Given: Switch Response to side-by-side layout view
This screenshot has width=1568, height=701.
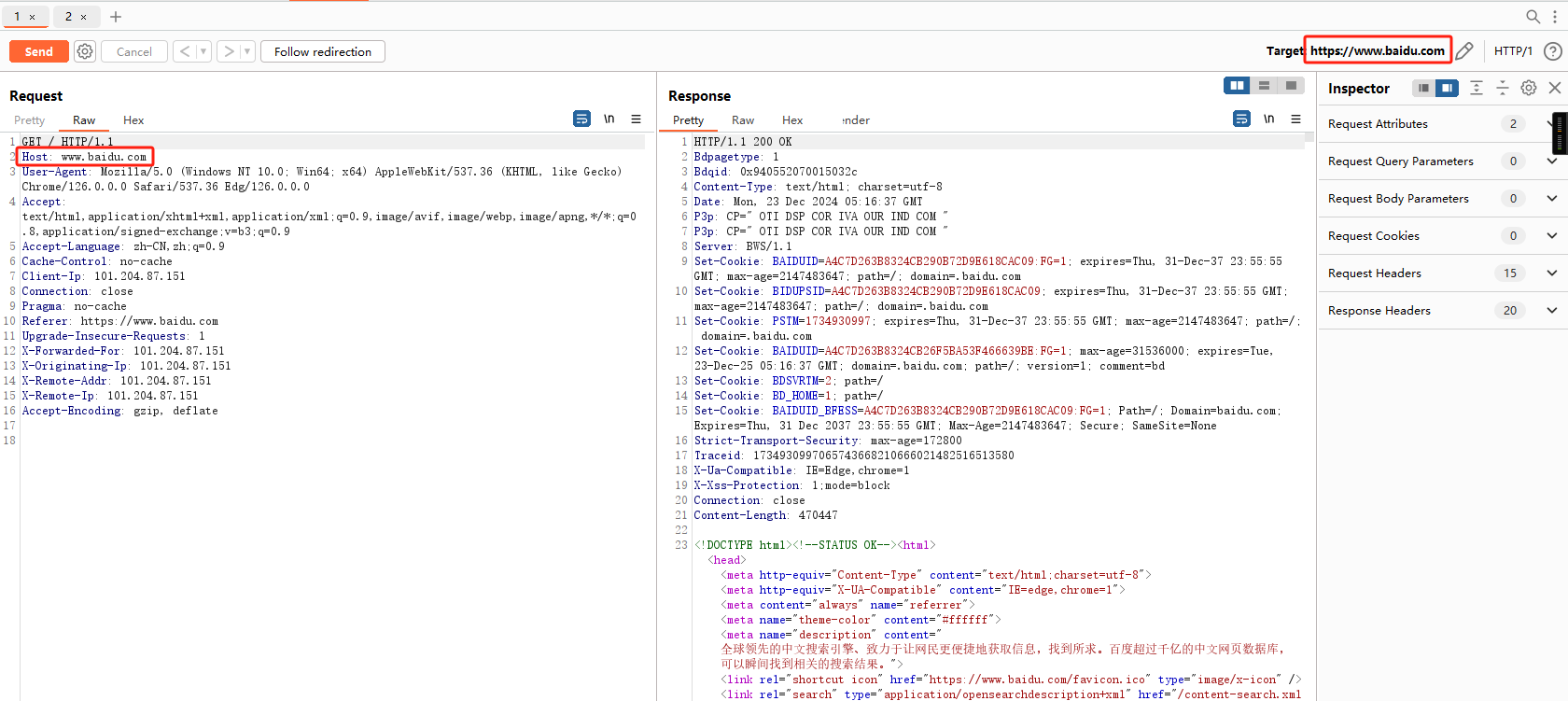Looking at the screenshot, I should click(x=1237, y=86).
